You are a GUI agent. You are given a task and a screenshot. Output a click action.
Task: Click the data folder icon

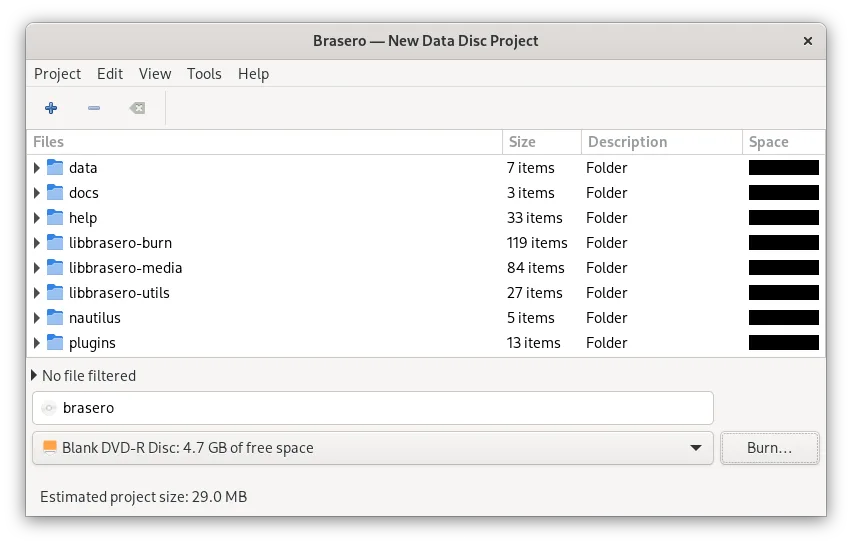(55, 167)
